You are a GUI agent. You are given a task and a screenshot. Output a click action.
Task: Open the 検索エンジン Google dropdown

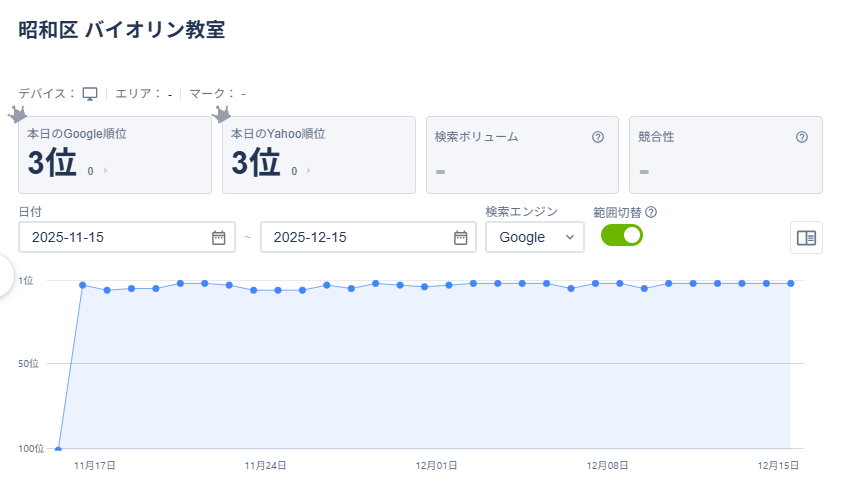(x=534, y=237)
